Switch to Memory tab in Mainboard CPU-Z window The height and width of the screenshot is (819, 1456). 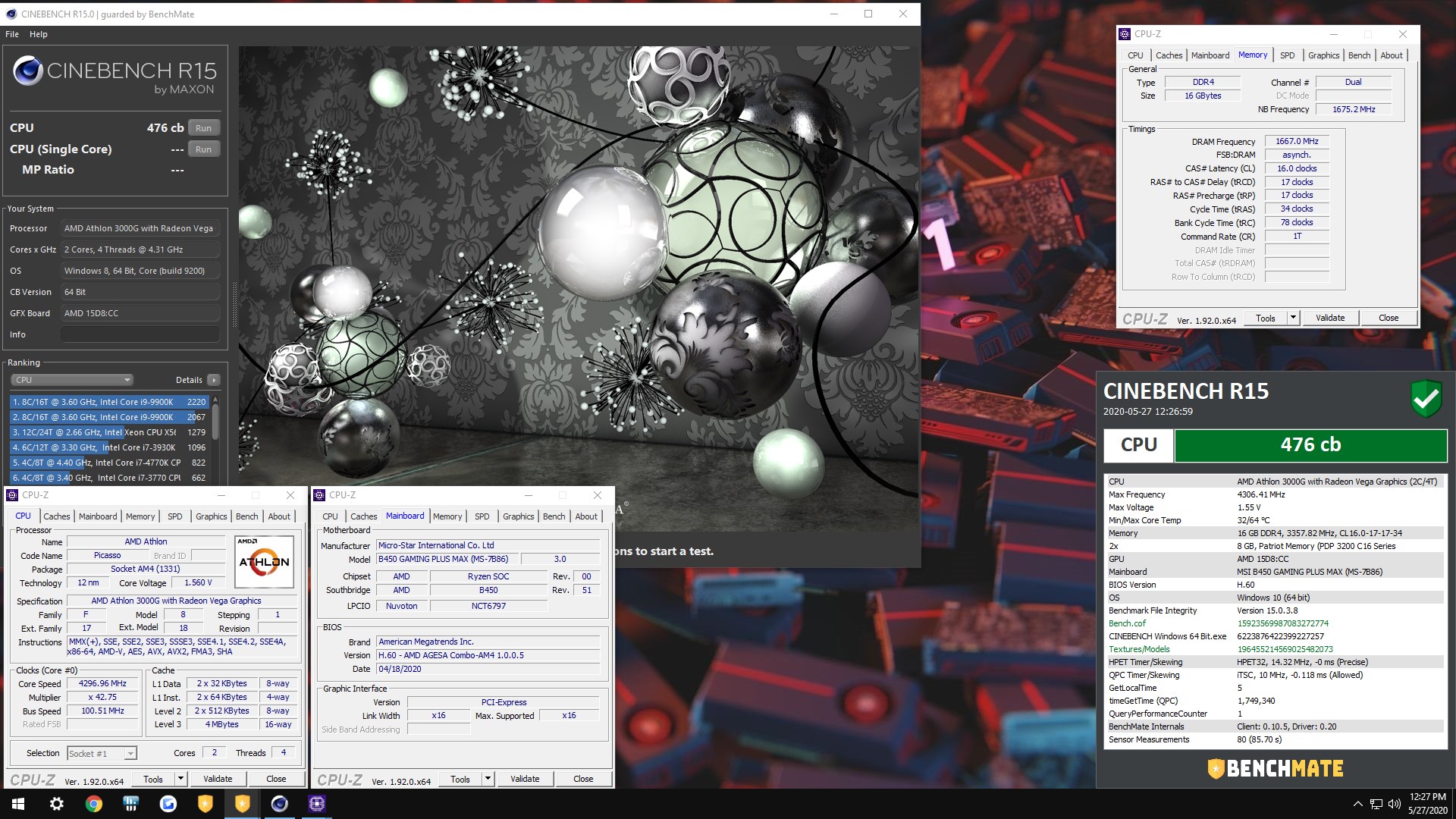coord(447,516)
